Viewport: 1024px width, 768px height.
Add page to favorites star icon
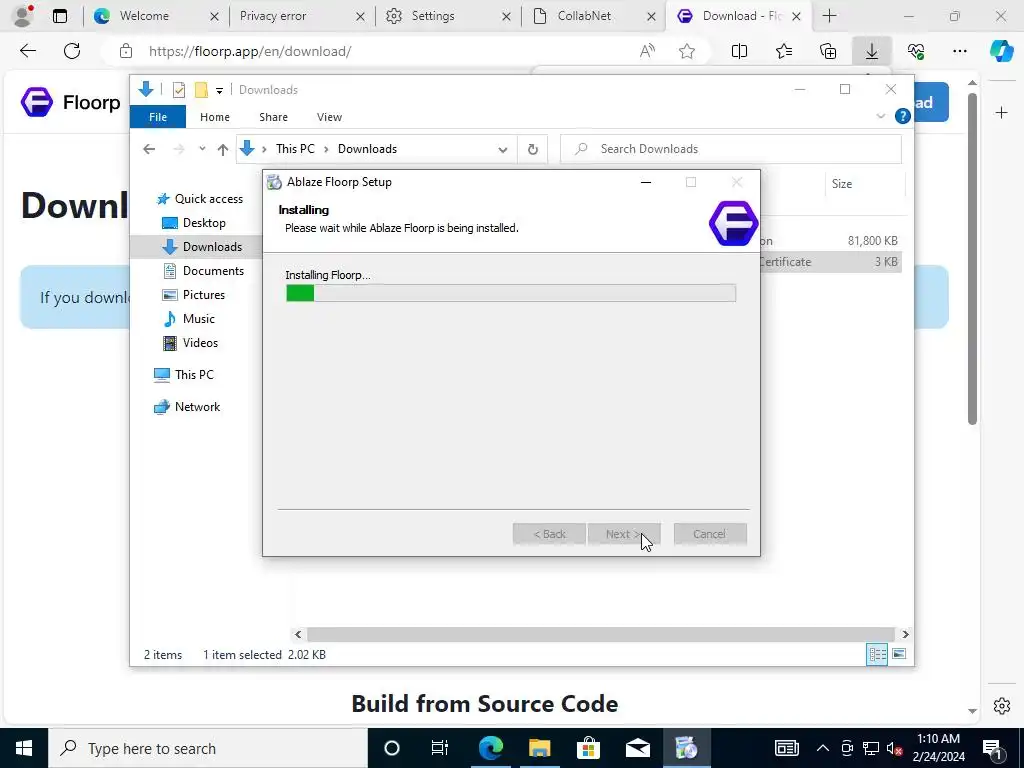point(686,51)
